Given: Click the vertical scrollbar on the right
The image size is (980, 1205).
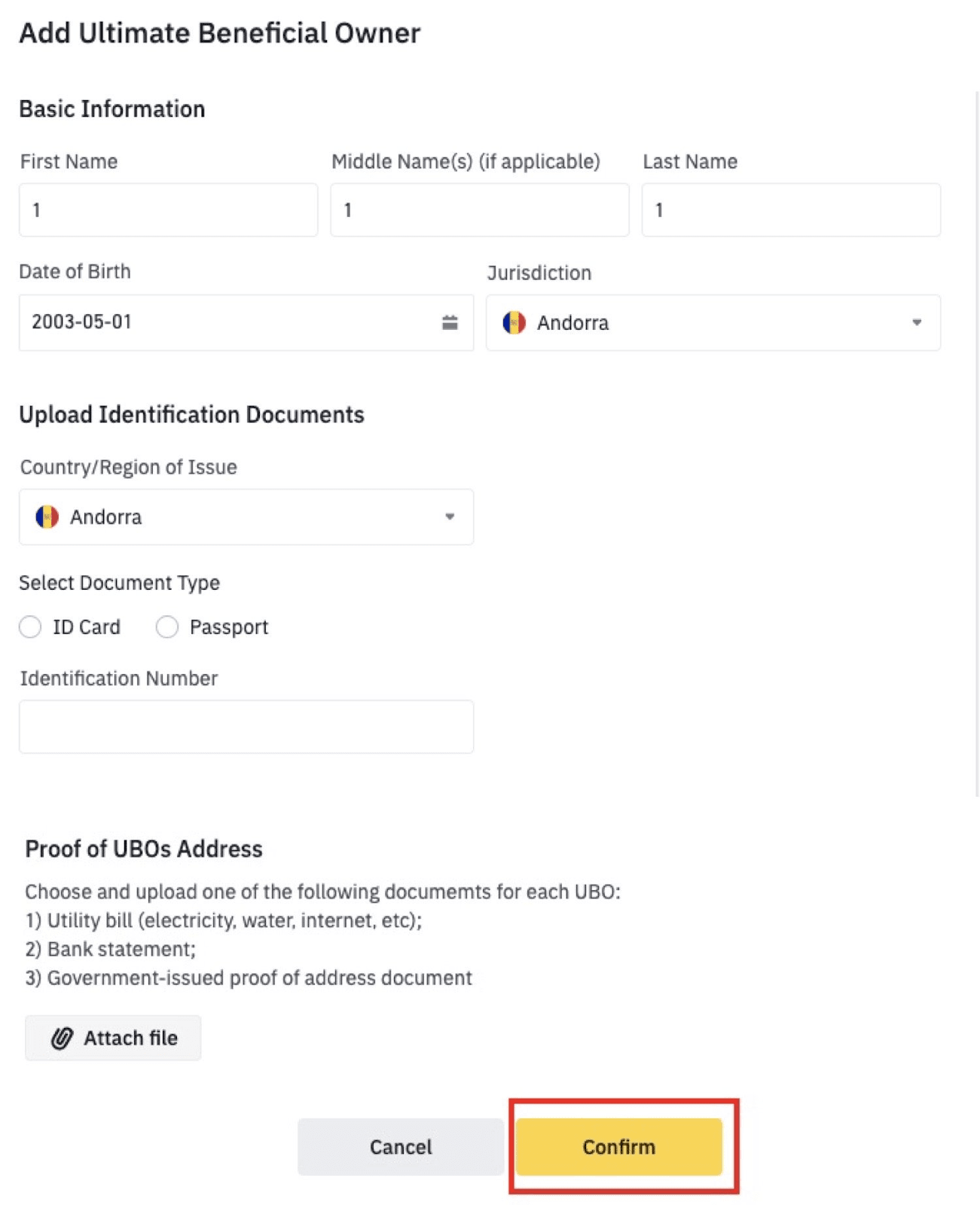Looking at the screenshot, I should tap(977, 444).
